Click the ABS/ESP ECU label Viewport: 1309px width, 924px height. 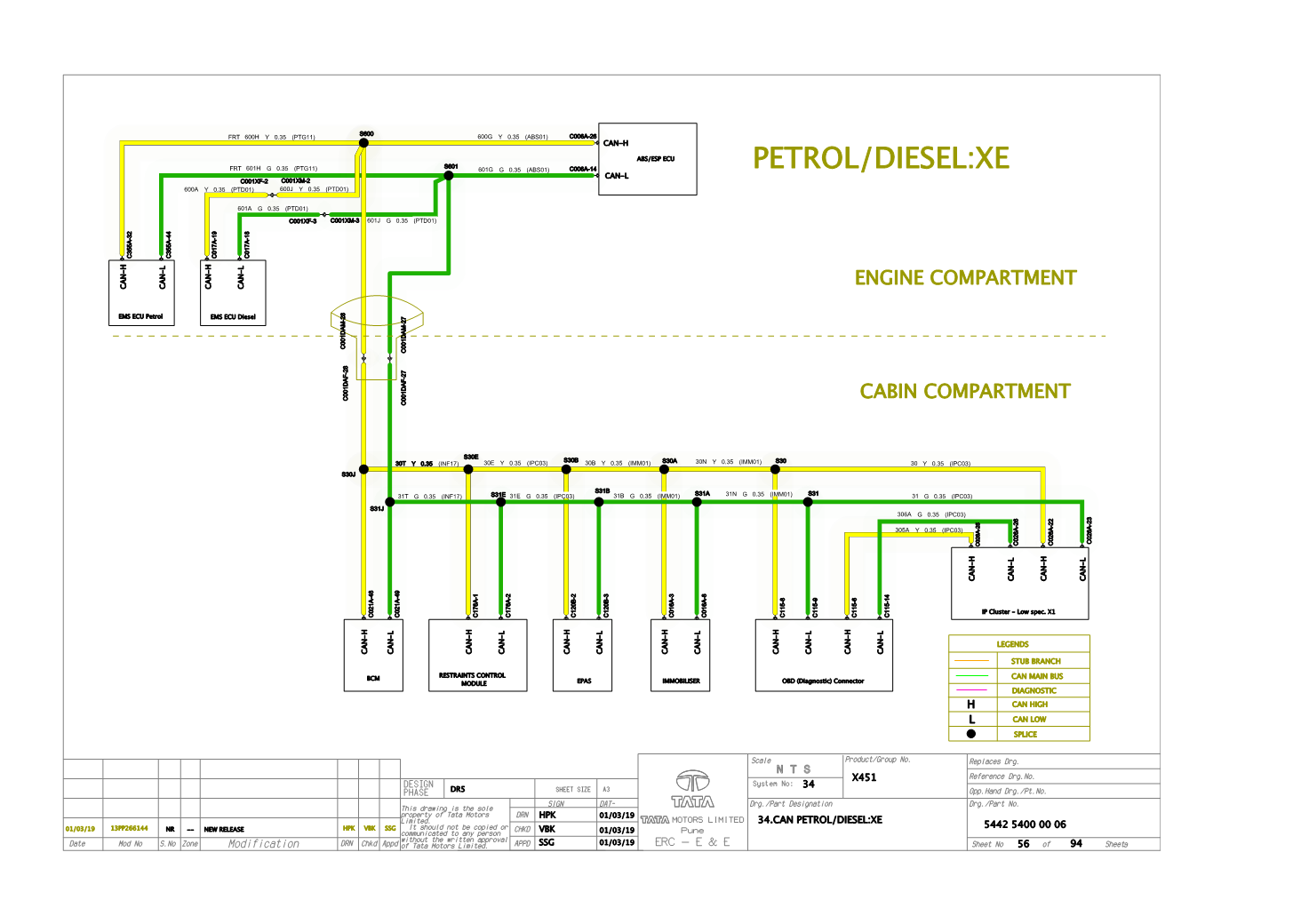click(656, 159)
